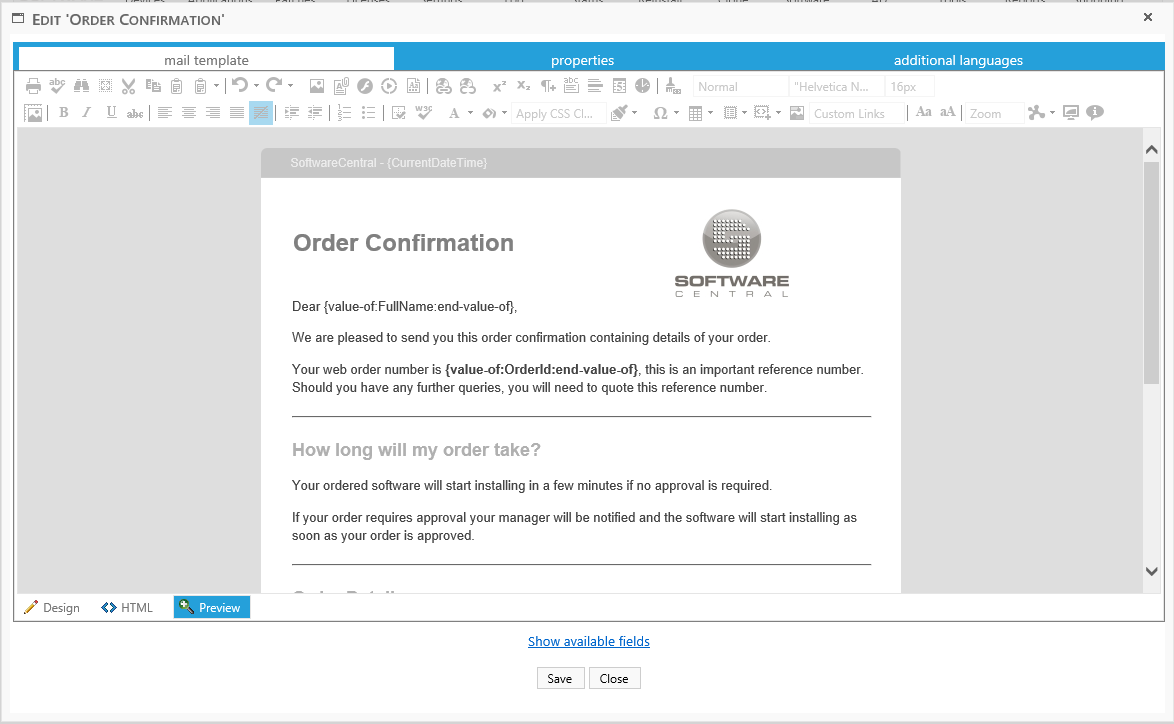Expand the Insert Symbol omega dropdown arrow
The height and width of the screenshot is (724, 1174).
point(675,113)
